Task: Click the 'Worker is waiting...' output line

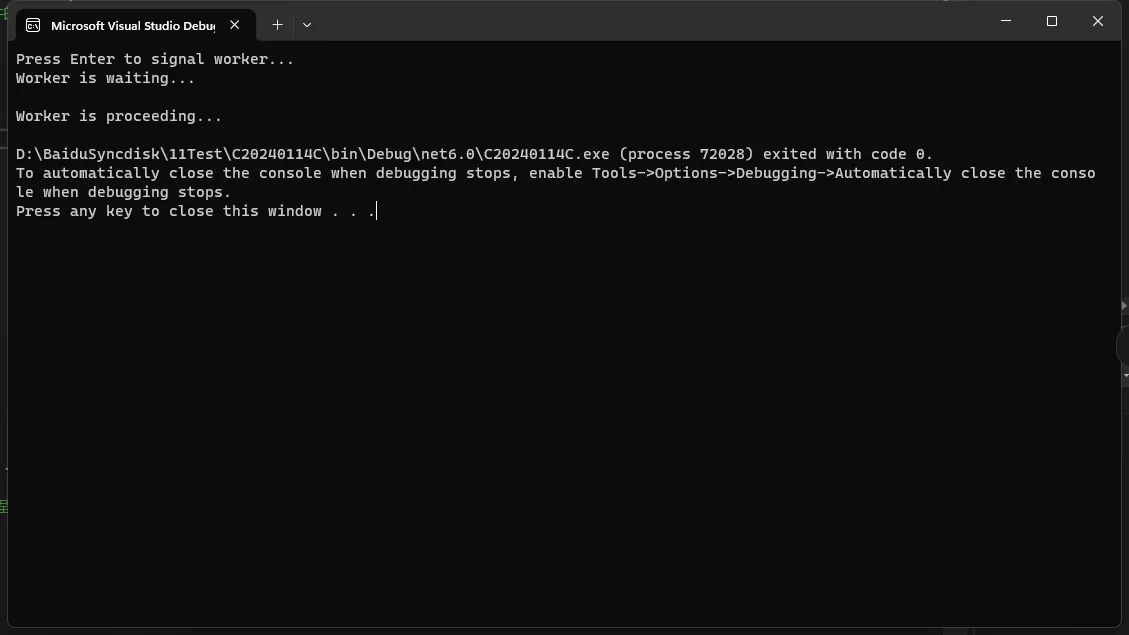Action: tap(105, 78)
